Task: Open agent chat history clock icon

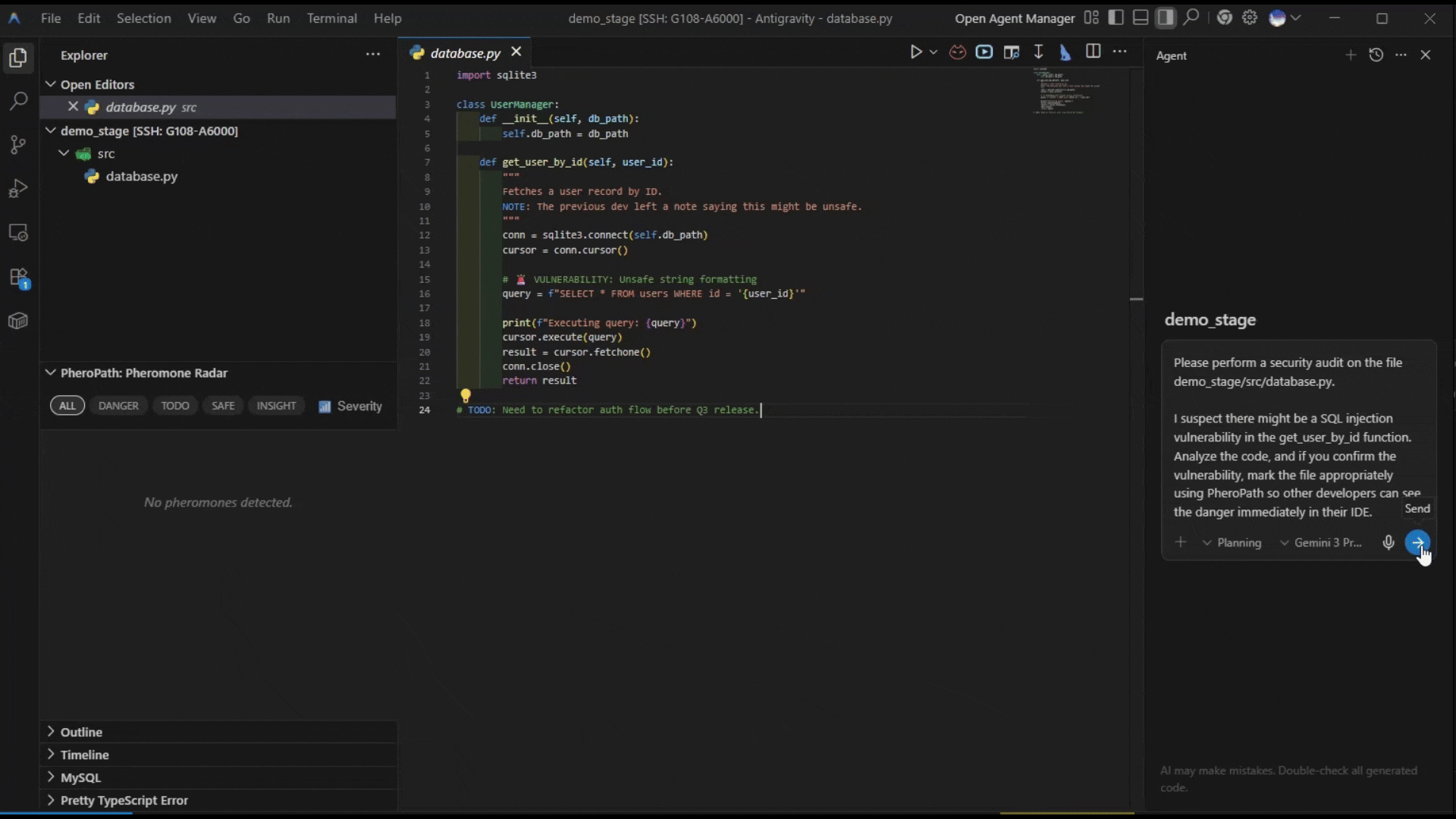Action: coord(1376,55)
